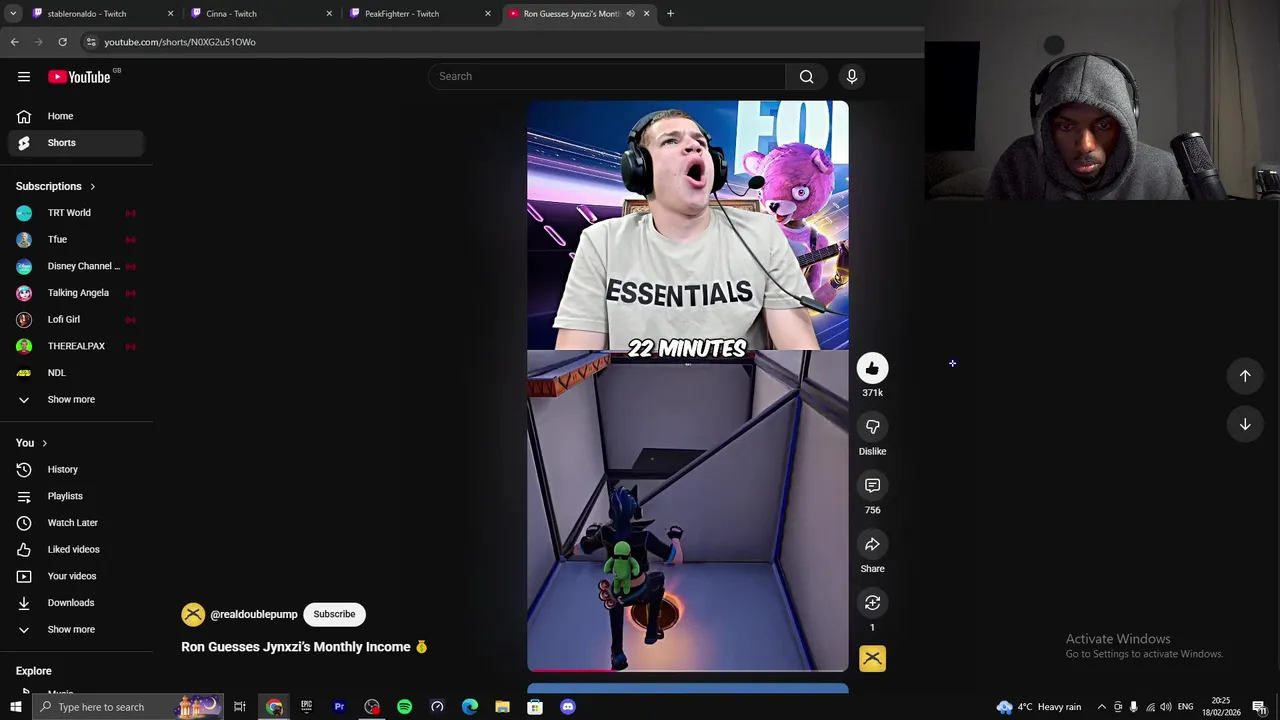Start voice search with microphone icon
Screen dimensions: 1280x720
tap(852, 76)
